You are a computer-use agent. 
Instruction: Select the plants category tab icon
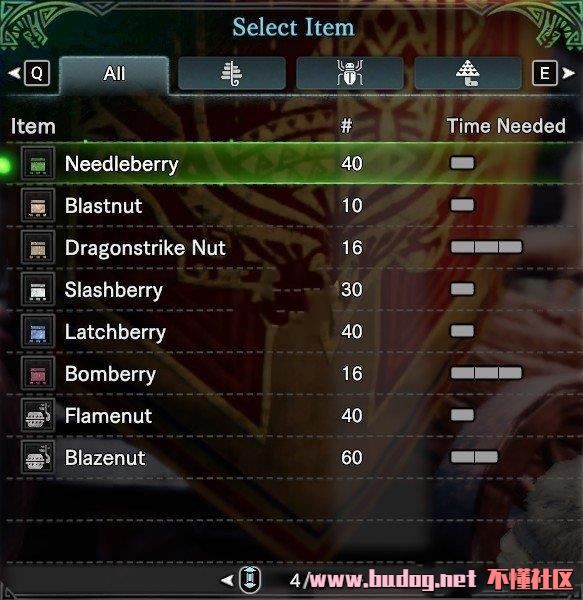tap(231, 73)
